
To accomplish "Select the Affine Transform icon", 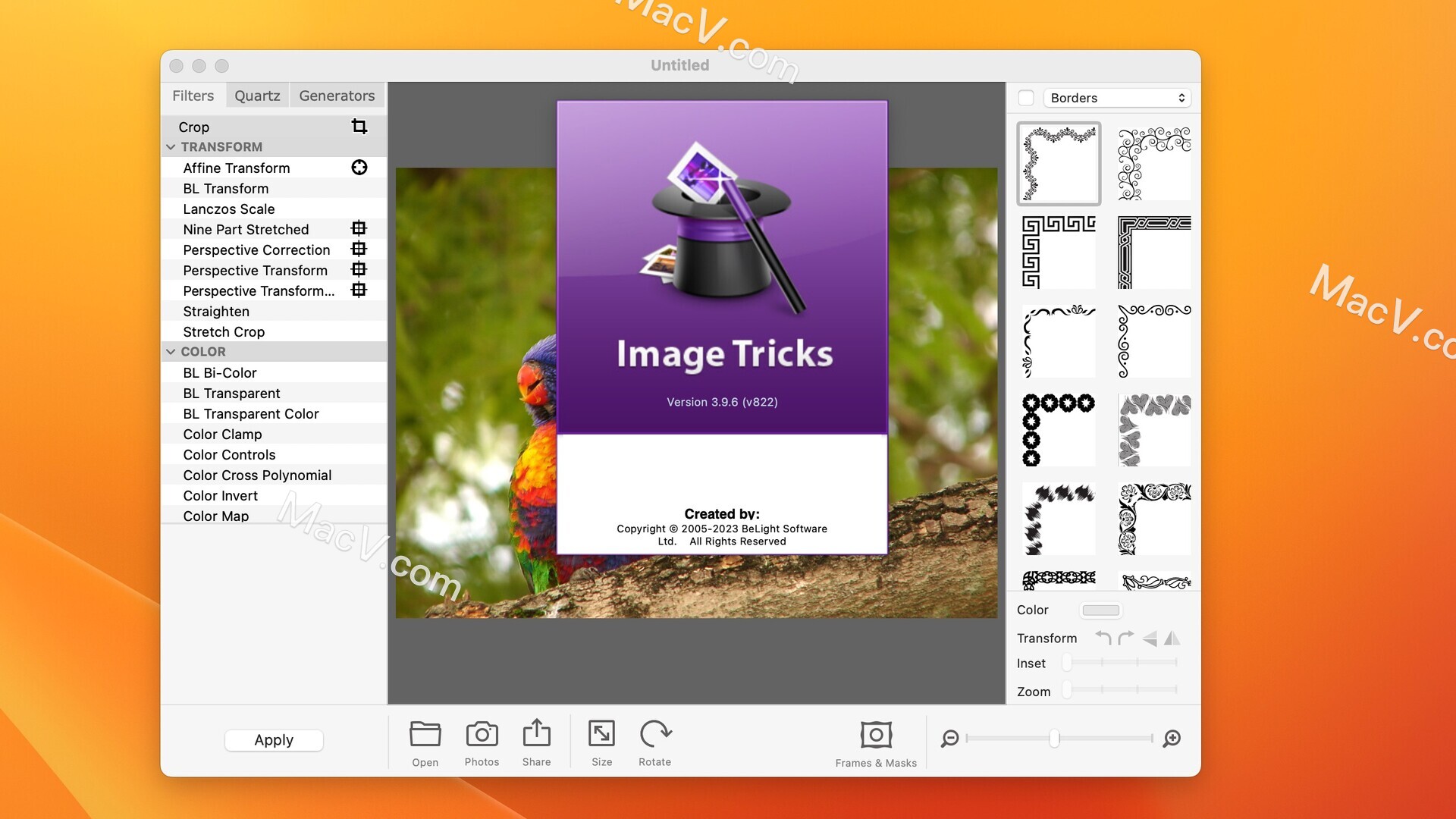I will [x=359, y=167].
